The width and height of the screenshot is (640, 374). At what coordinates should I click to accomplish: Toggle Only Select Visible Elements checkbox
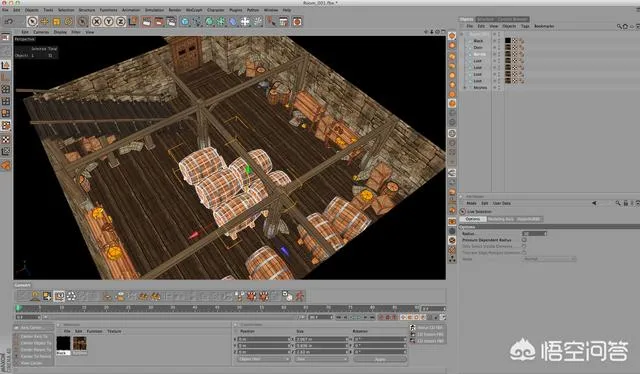(x=524, y=246)
